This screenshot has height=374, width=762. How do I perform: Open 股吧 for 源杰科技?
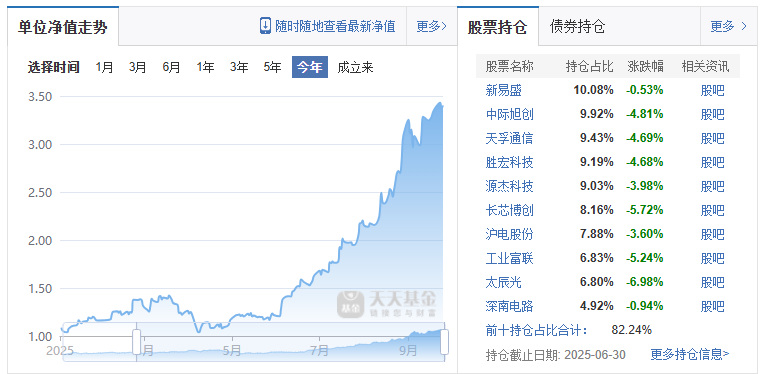712,186
